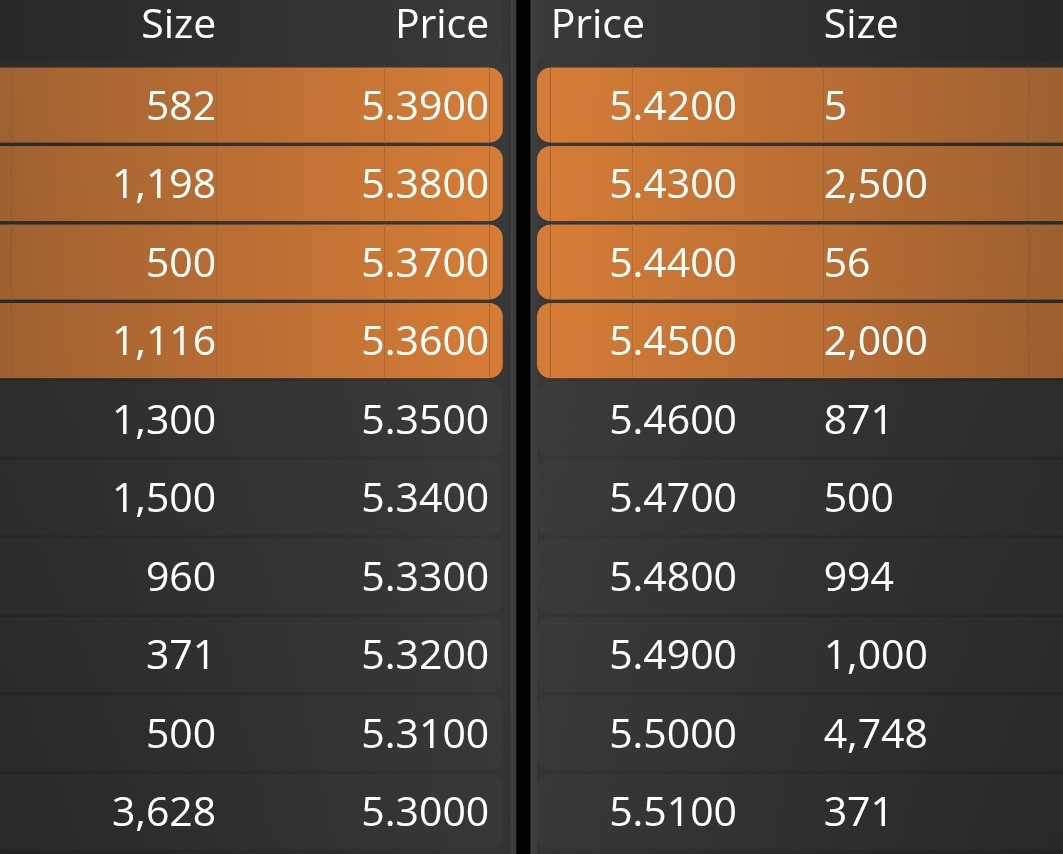Click the ask-side Size column header

tap(860, 25)
